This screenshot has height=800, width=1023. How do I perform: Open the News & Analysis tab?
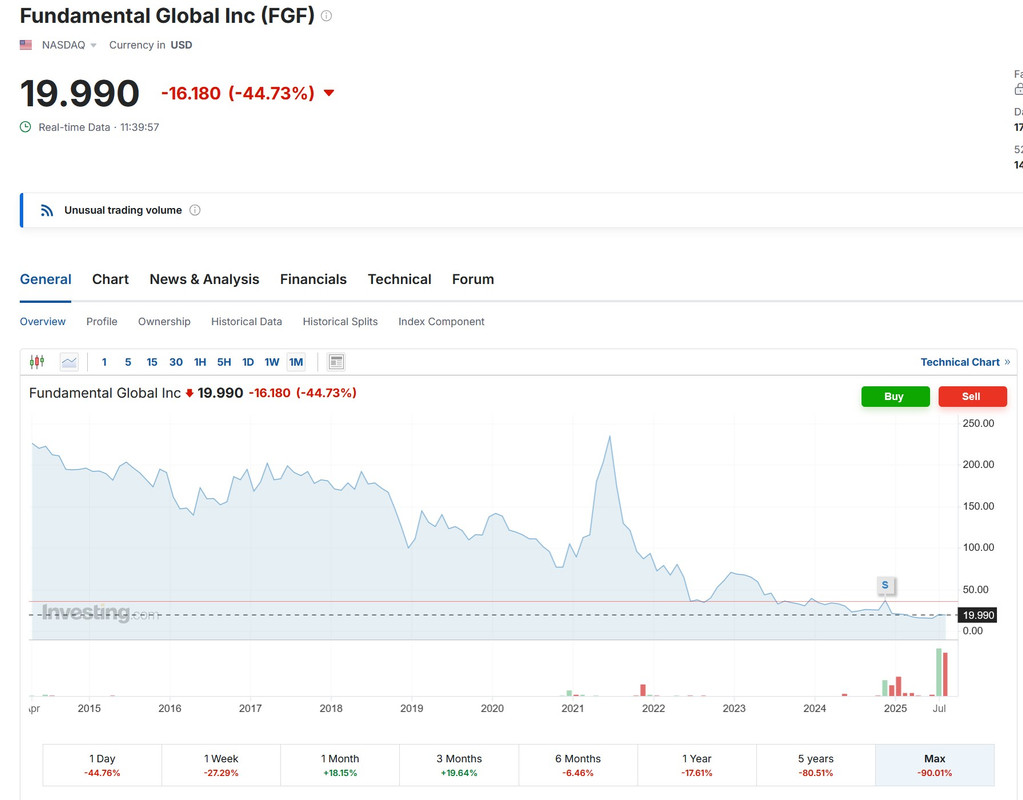pos(204,279)
